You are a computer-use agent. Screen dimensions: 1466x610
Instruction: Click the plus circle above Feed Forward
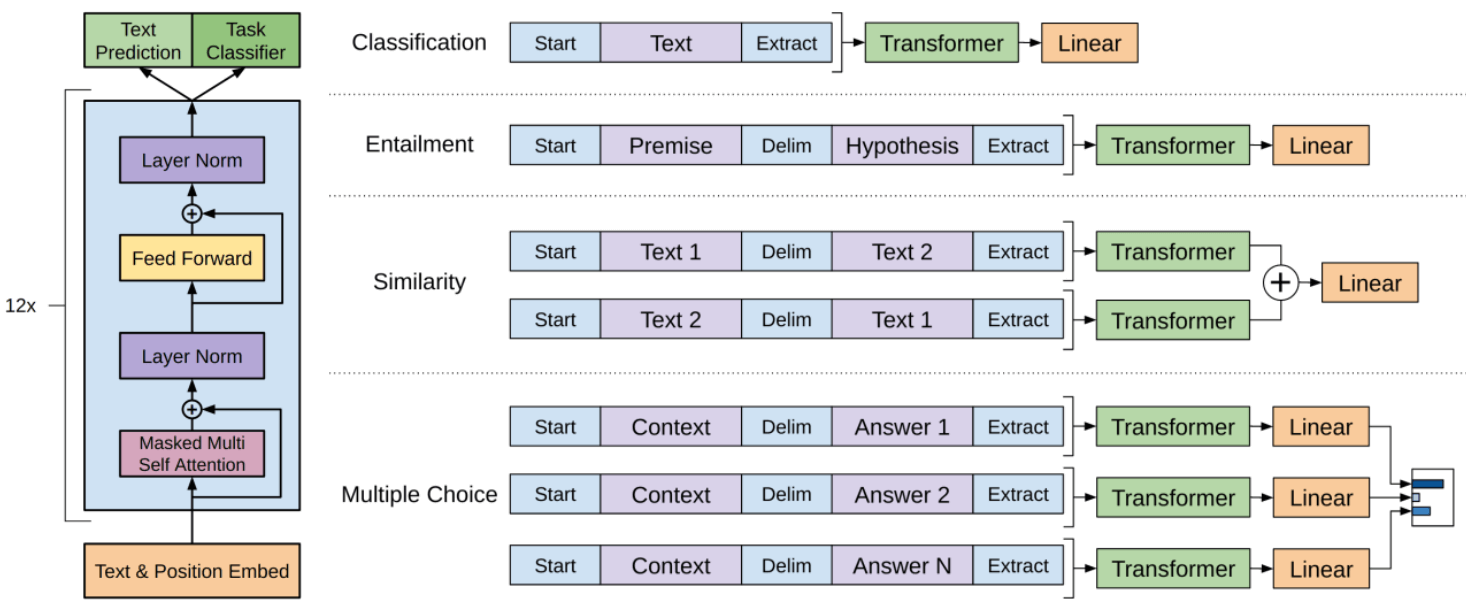(x=191, y=213)
